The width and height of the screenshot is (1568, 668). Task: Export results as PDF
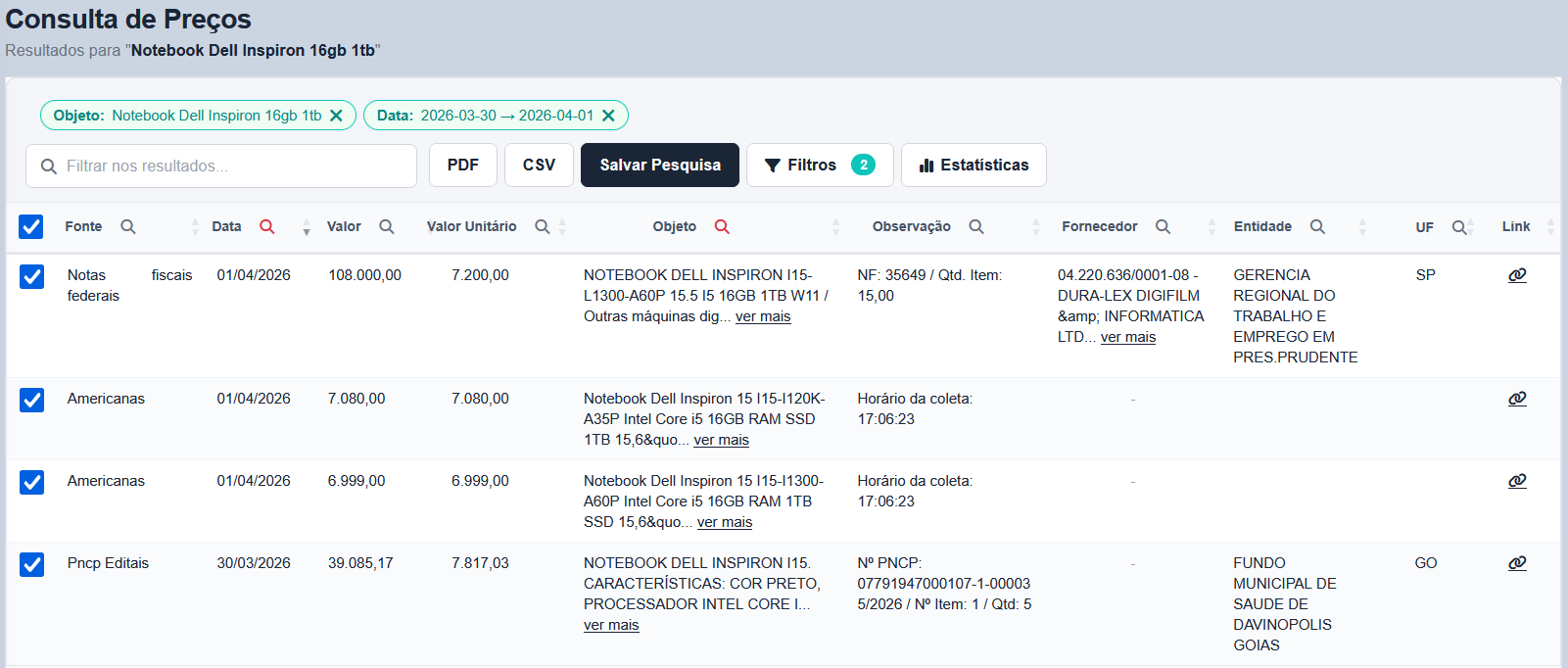(x=463, y=165)
